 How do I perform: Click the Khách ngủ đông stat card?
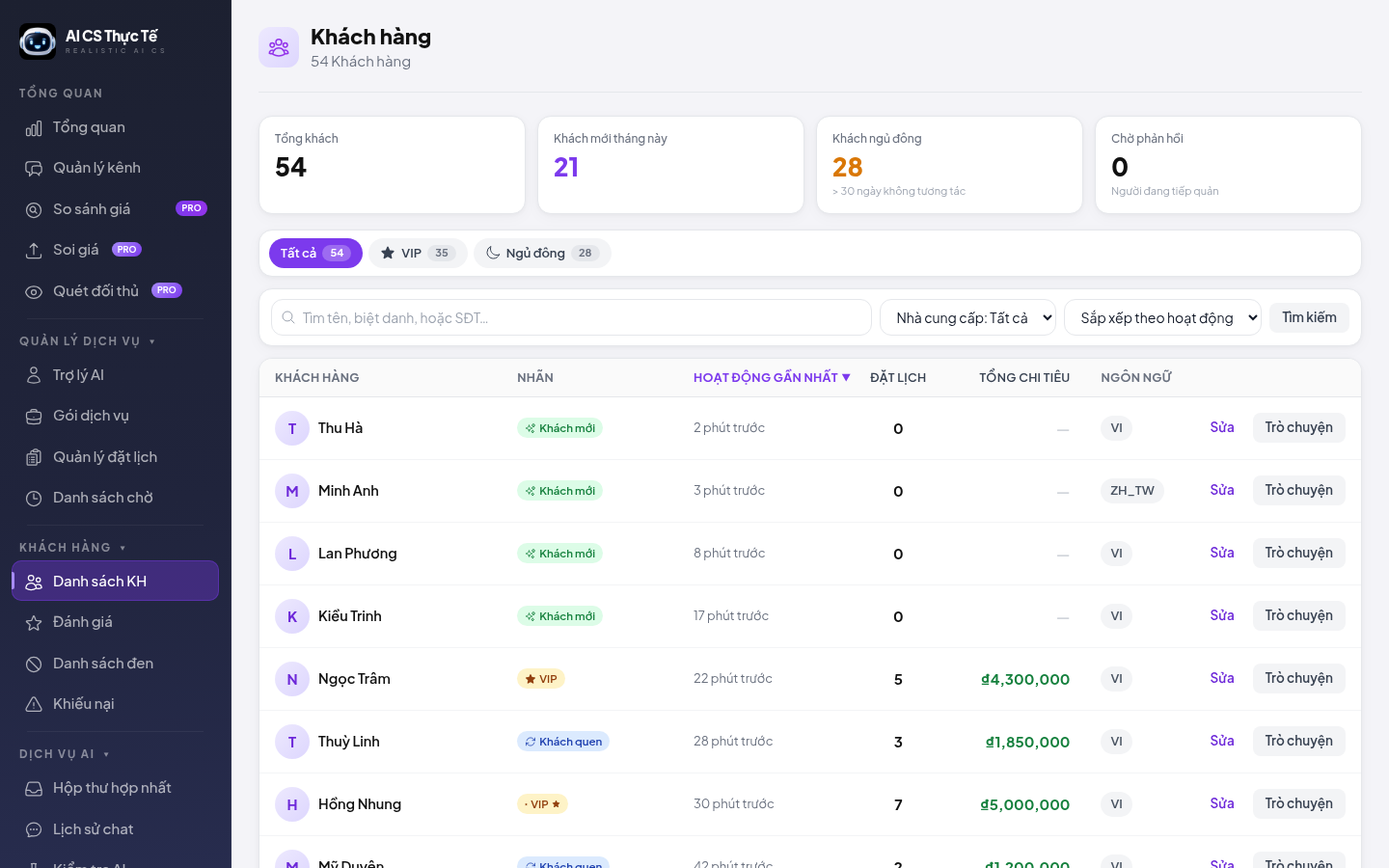(949, 165)
